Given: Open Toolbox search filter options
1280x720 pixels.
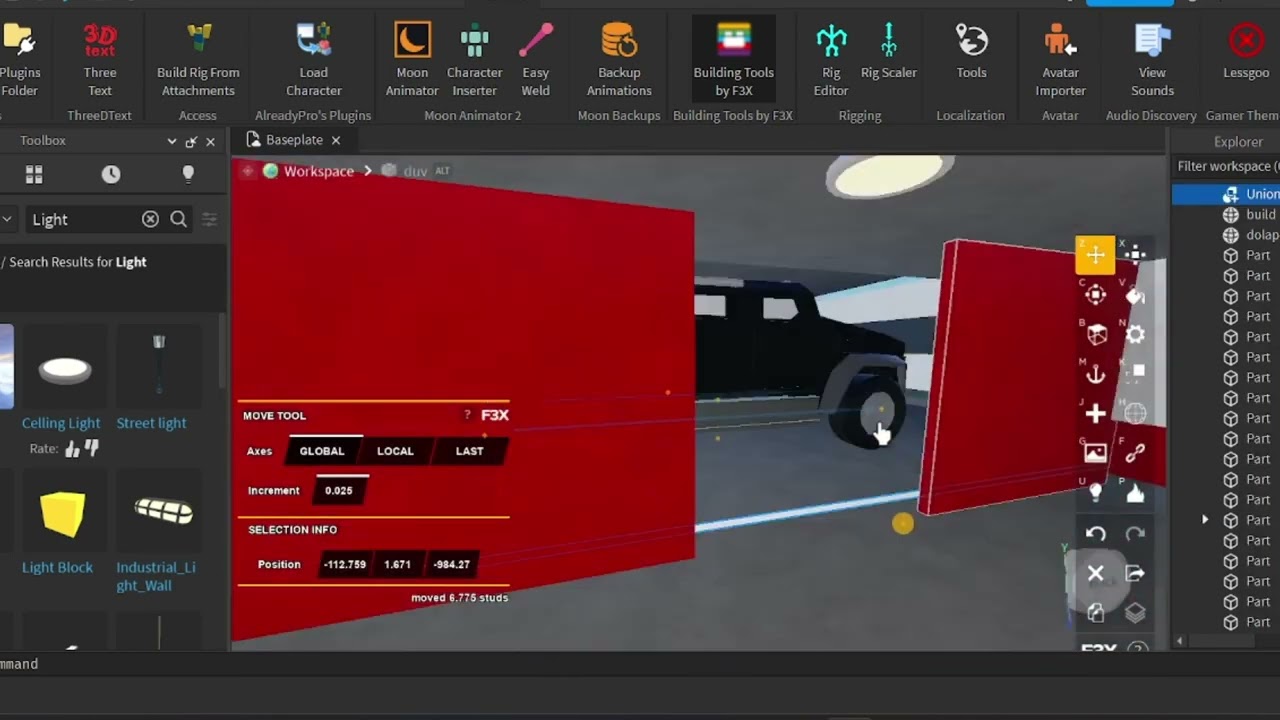Looking at the screenshot, I should [209, 219].
